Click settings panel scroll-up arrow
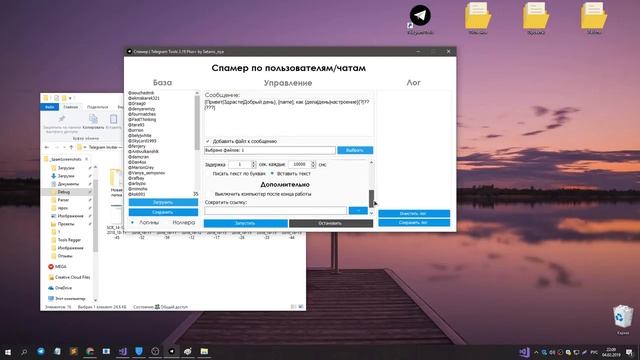Image resolution: width=640 pixels, height=360 pixels. (x=371, y=162)
